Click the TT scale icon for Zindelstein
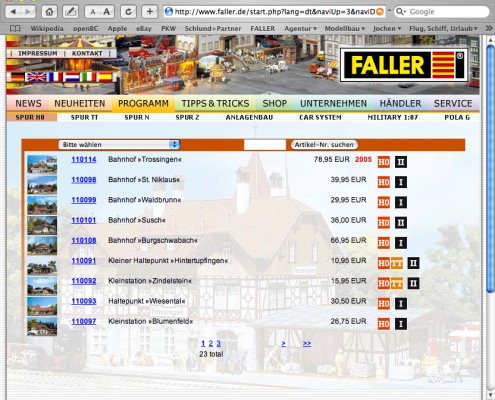The width and height of the screenshot is (495, 400). (x=397, y=284)
